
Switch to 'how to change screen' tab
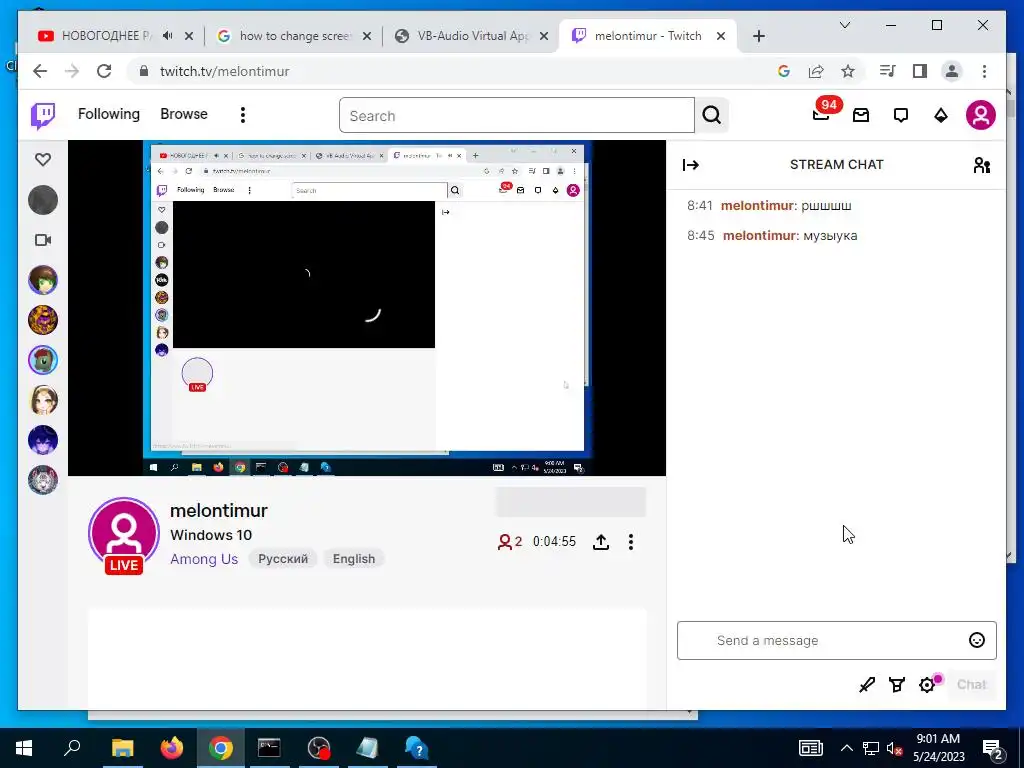coord(295,36)
